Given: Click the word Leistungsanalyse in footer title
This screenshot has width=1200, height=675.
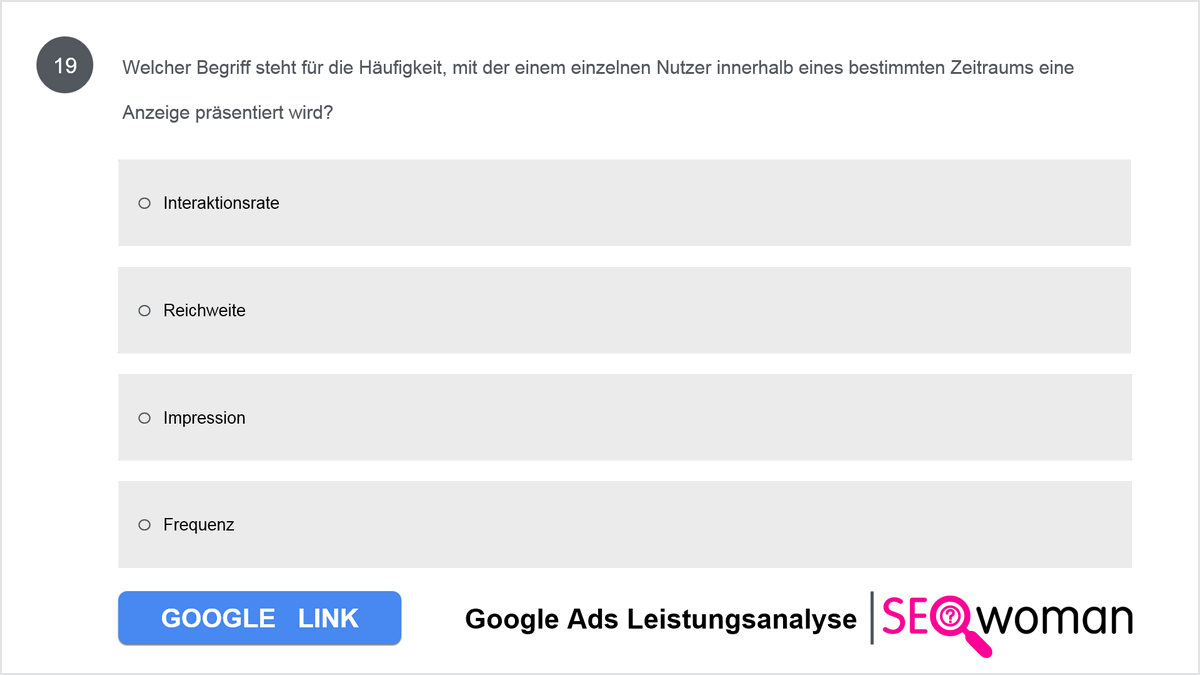Looking at the screenshot, I should coord(742,619).
